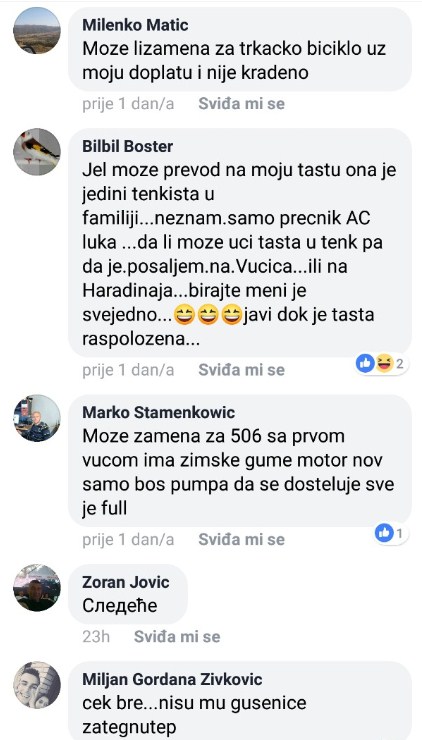
Task: Like Marko Stamenkowic's comment via Sviđa mi se
Action: click(241, 539)
